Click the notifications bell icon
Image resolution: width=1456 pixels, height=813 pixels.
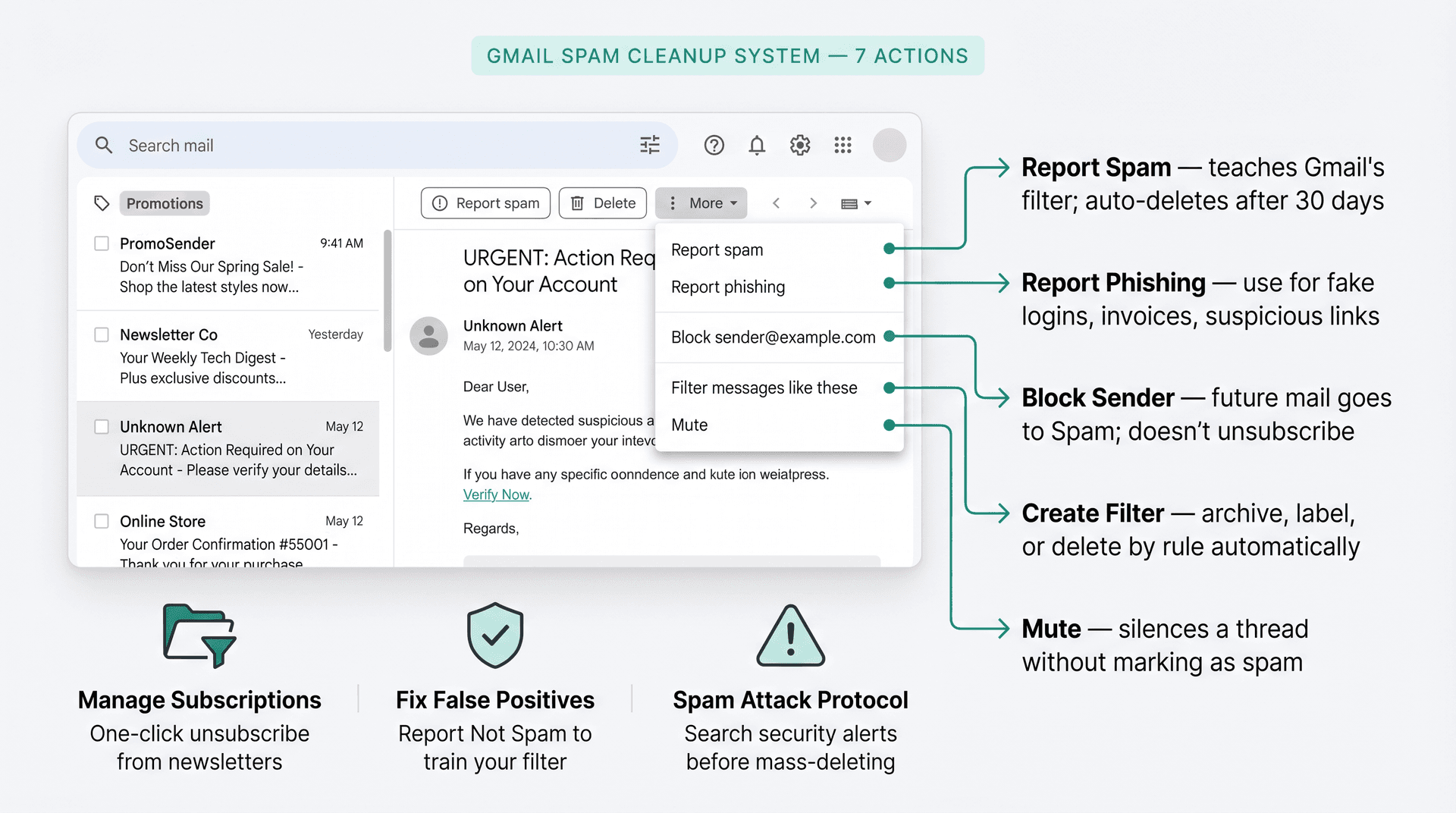coord(757,145)
